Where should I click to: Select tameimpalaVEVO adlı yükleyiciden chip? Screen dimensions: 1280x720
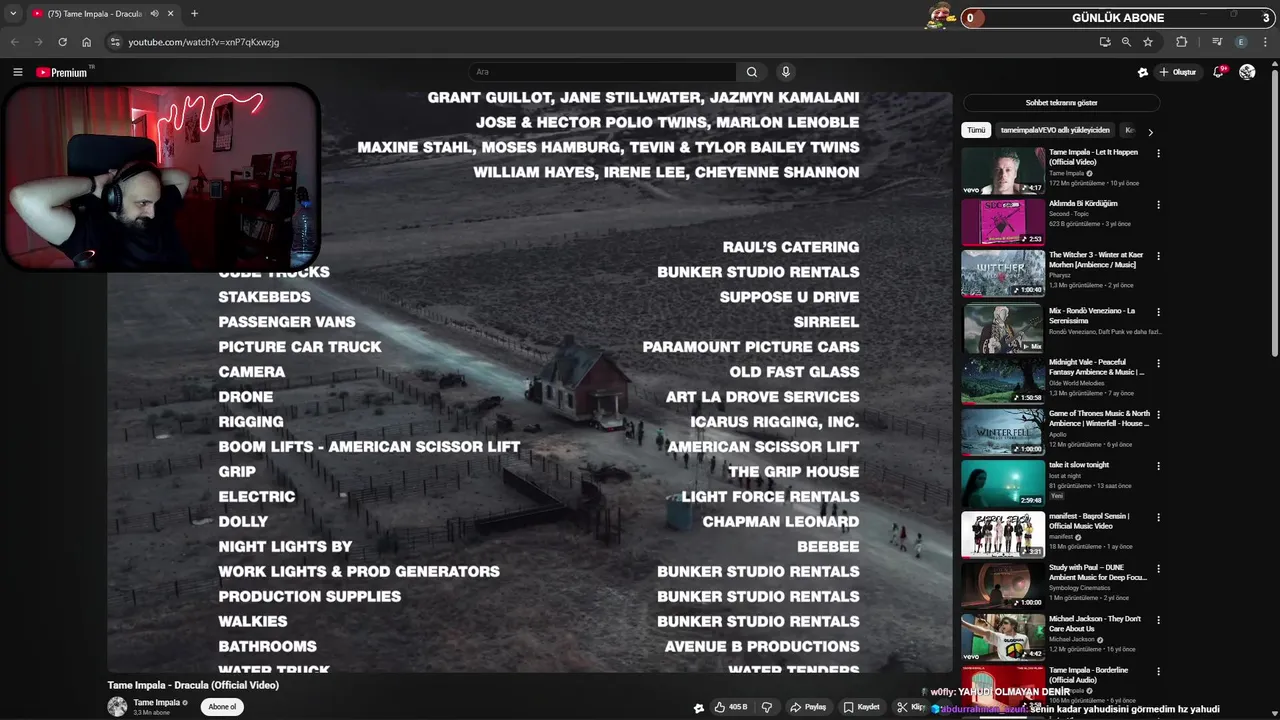pos(1055,130)
